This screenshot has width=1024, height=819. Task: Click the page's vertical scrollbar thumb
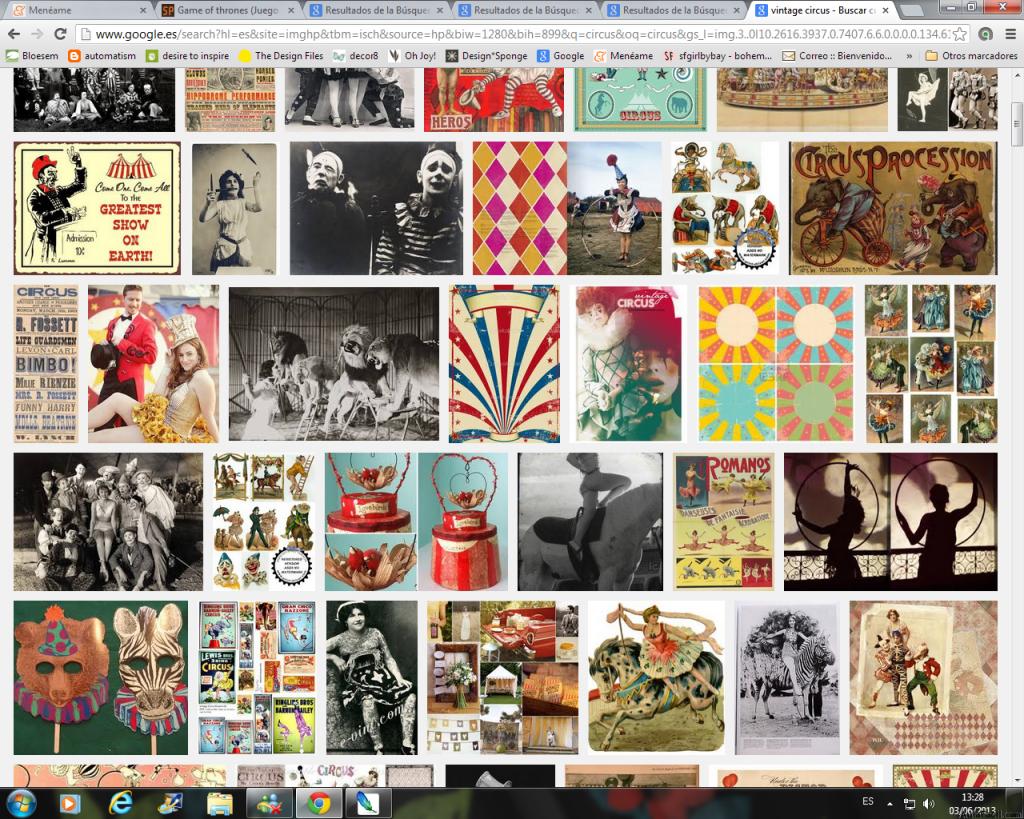click(x=1017, y=124)
